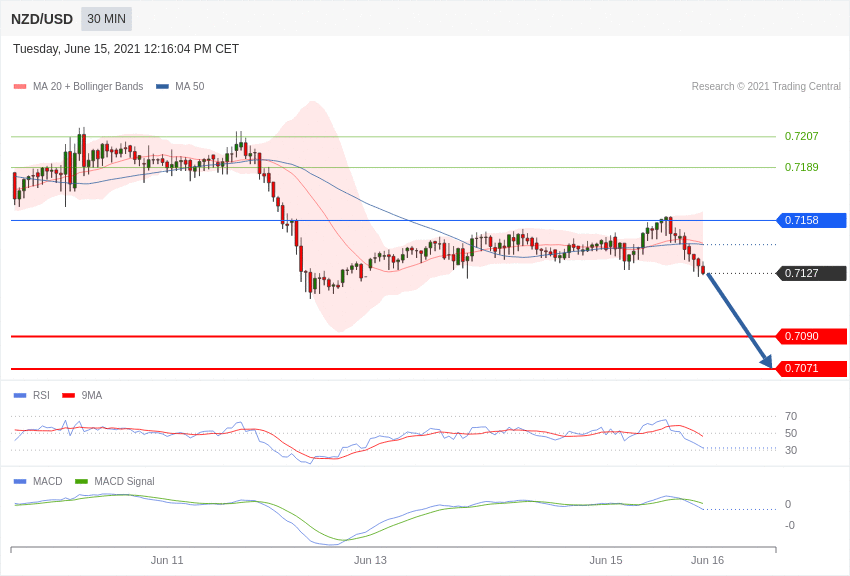850x576 pixels.
Task: Click the RSI legend color swatch
Action: (x=20, y=396)
